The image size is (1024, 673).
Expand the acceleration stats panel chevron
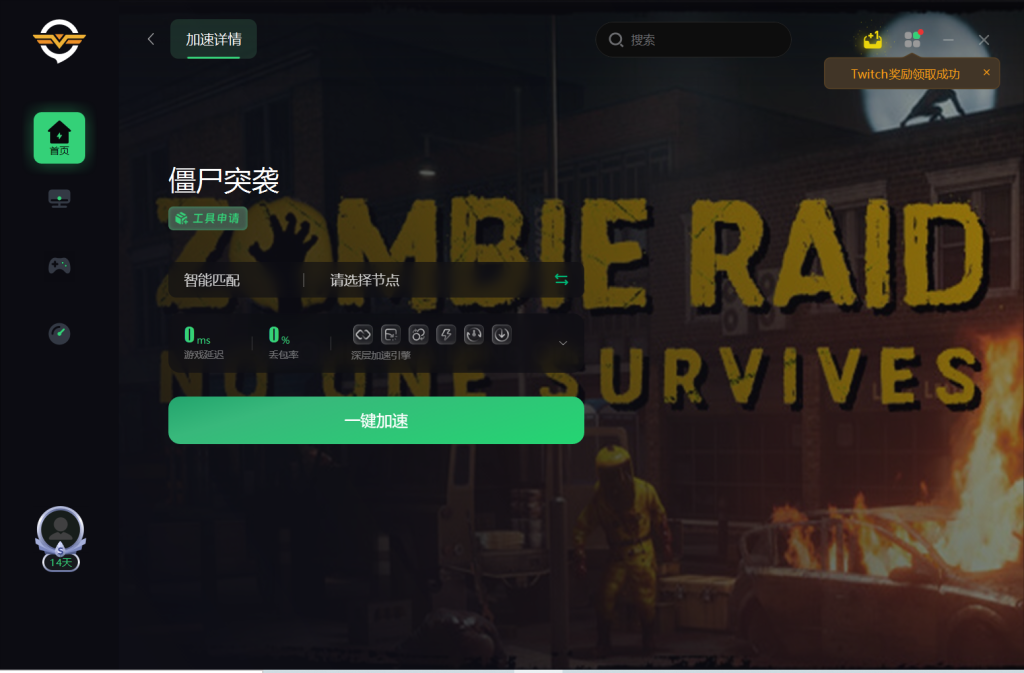[563, 343]
